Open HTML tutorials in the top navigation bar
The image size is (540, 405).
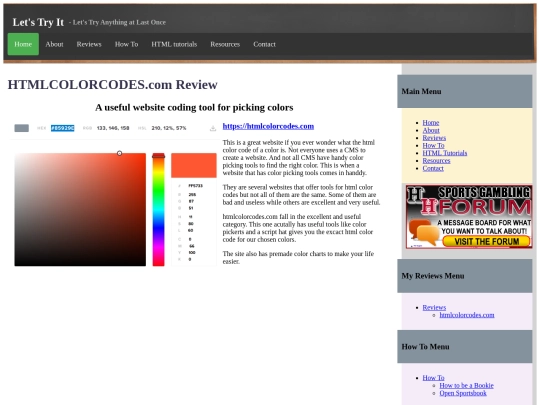(174, 44)
